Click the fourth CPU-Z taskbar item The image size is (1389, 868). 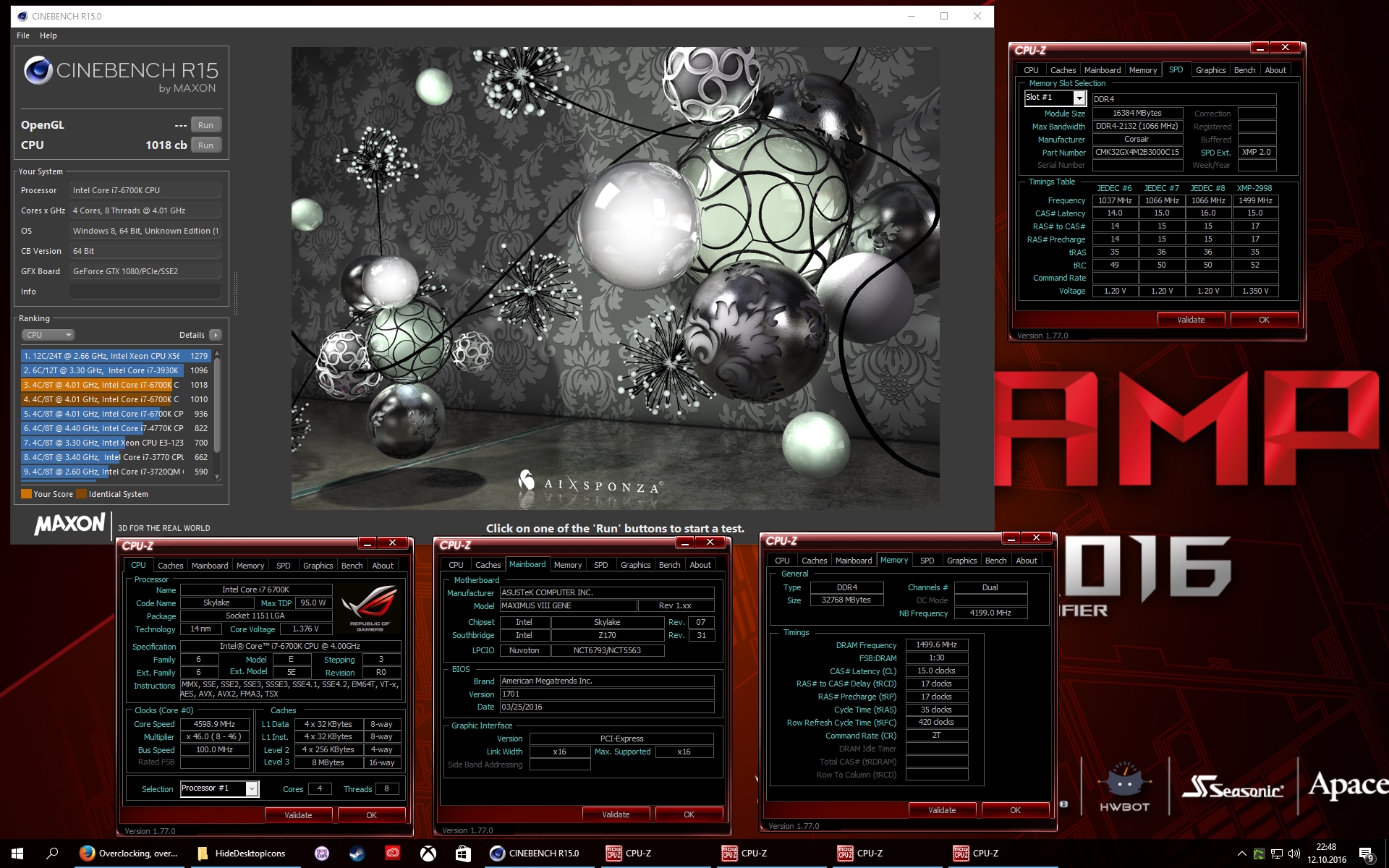click(1002, 854)
